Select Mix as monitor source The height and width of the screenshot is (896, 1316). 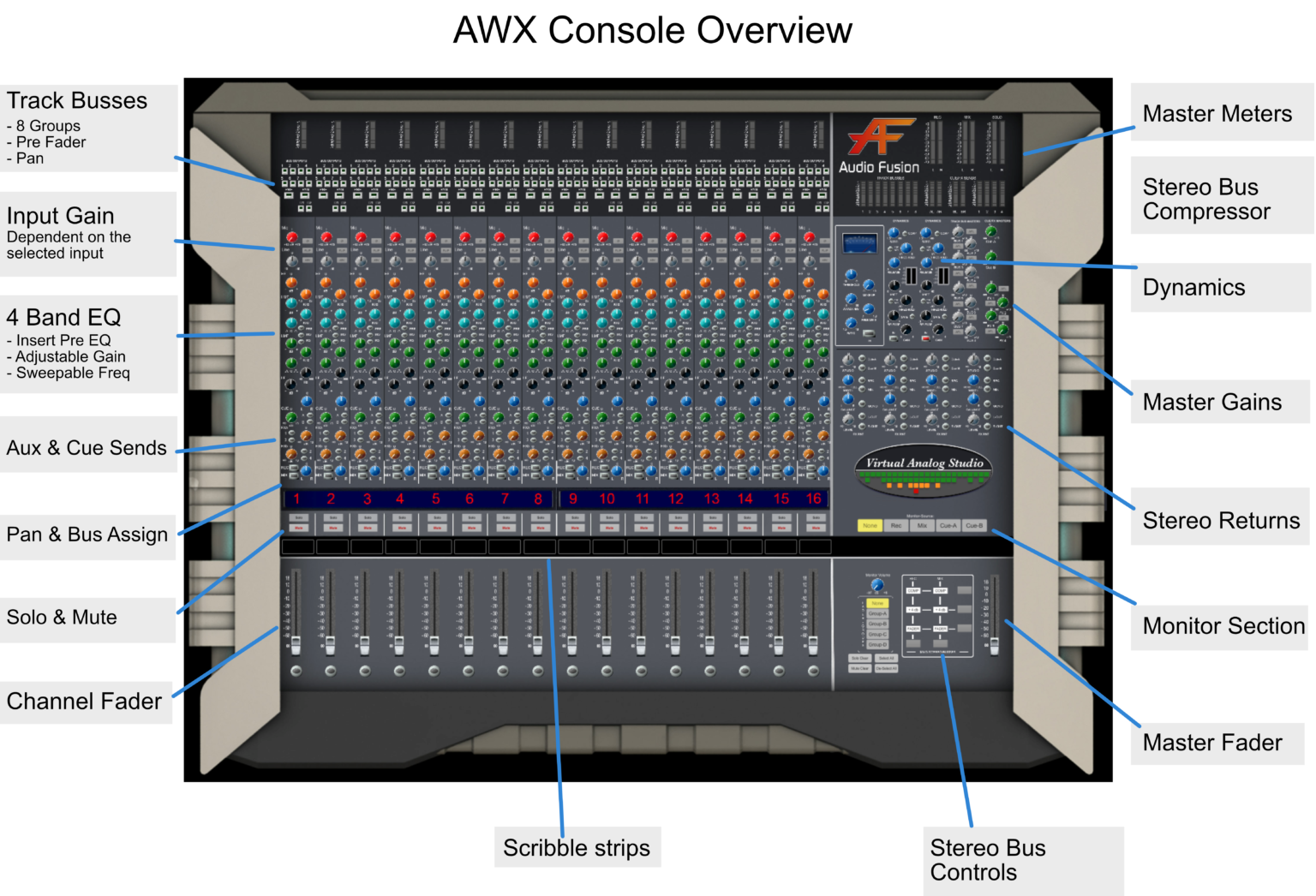(x=922, y=525)
